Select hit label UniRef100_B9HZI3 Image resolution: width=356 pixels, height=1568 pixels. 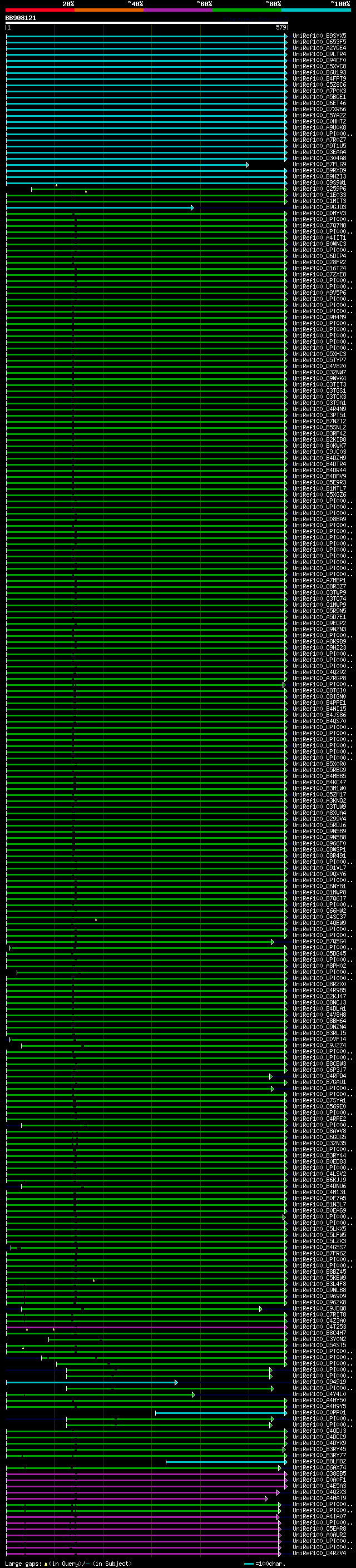click(319, 176)
